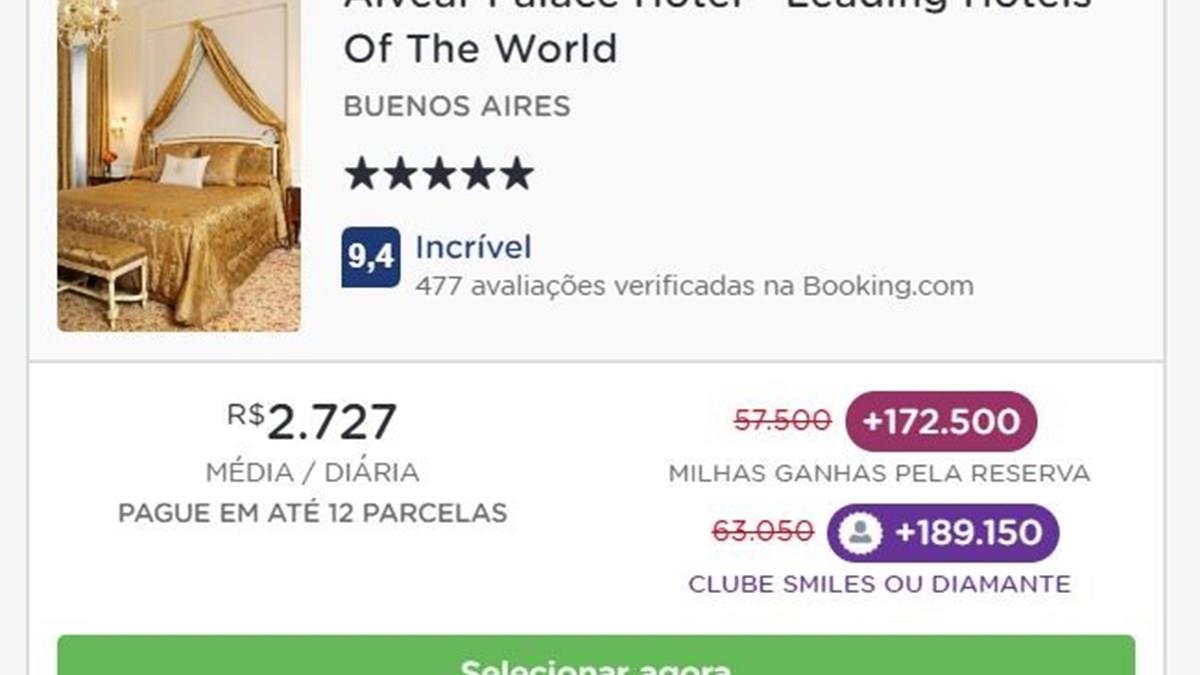Open 477 avaliações verificadas na Booking.com
The height and width of the screenshot is (675, 1200).
694,286
